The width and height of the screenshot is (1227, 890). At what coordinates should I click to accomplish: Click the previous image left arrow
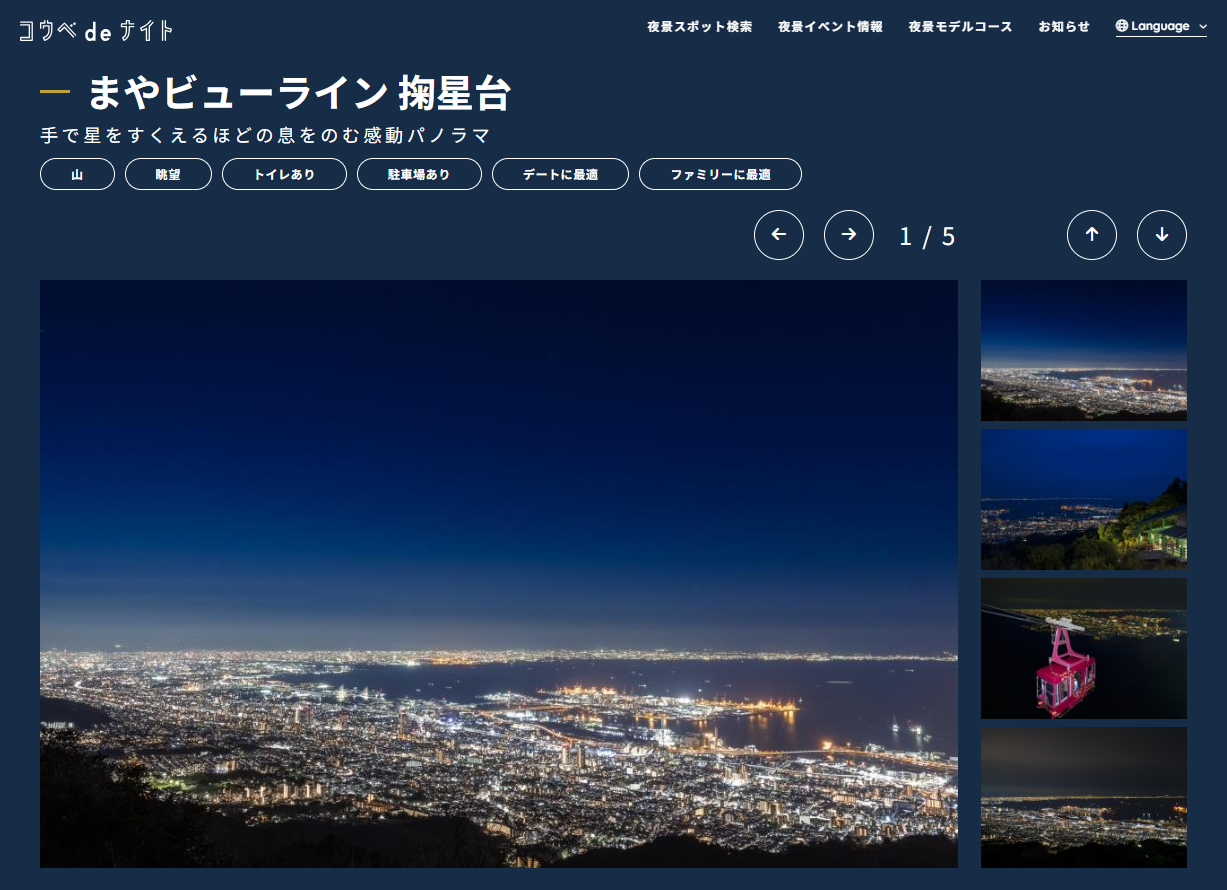pyautogui.click(x=778, y=235)
